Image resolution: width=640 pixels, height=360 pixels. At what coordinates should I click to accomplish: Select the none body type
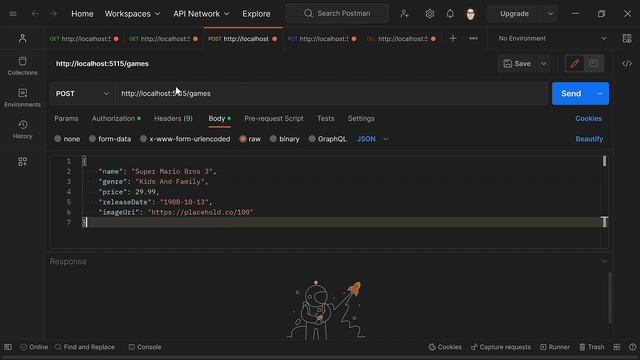67,139
